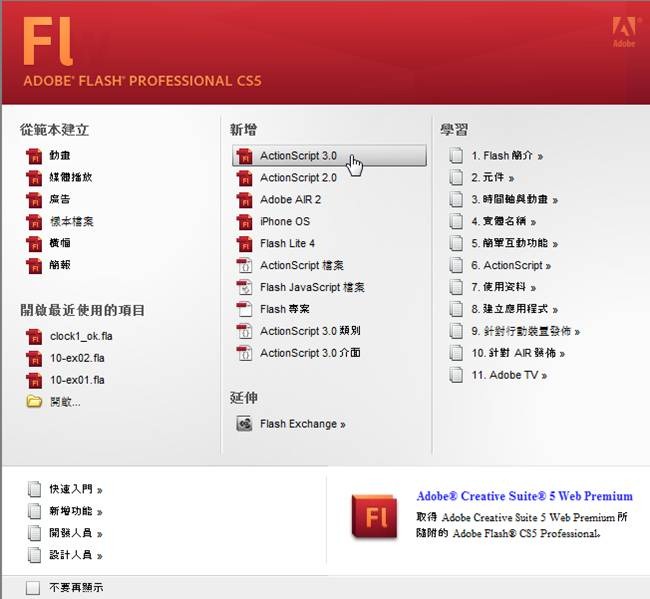Click the 媒體播放 template icon
This screenshot has width=650, height=599.
[x=34, y=178]
